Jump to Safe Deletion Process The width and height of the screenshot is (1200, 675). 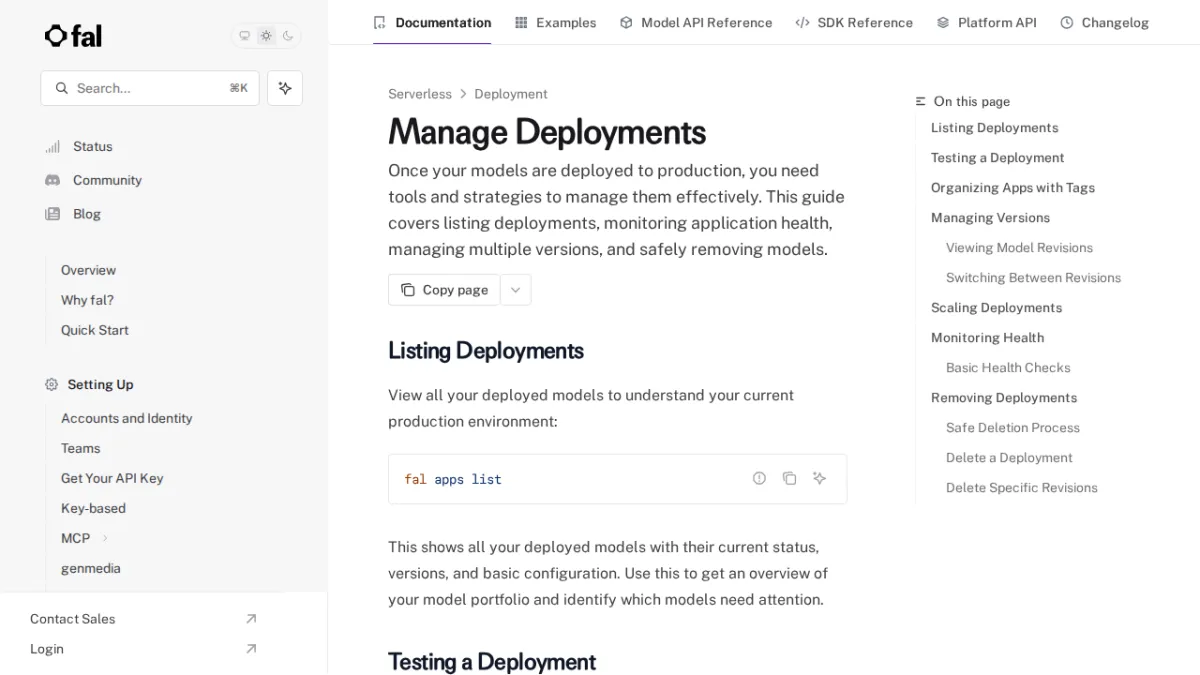[1013, 428]
